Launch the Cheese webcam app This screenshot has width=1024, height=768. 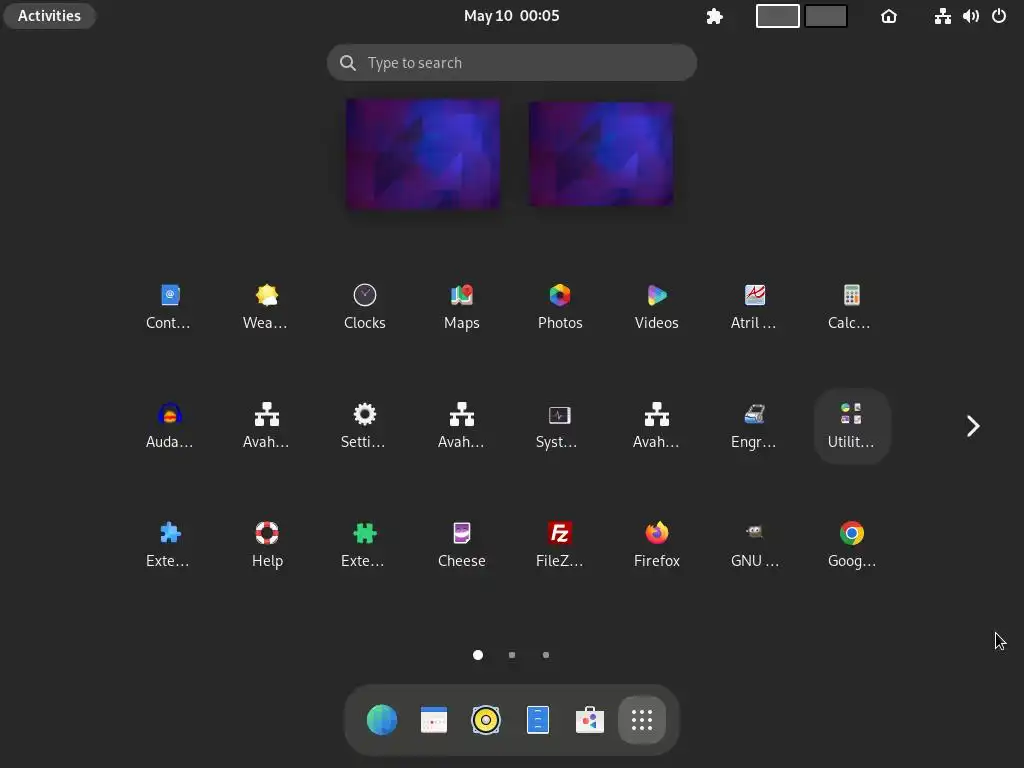point(462,545)
